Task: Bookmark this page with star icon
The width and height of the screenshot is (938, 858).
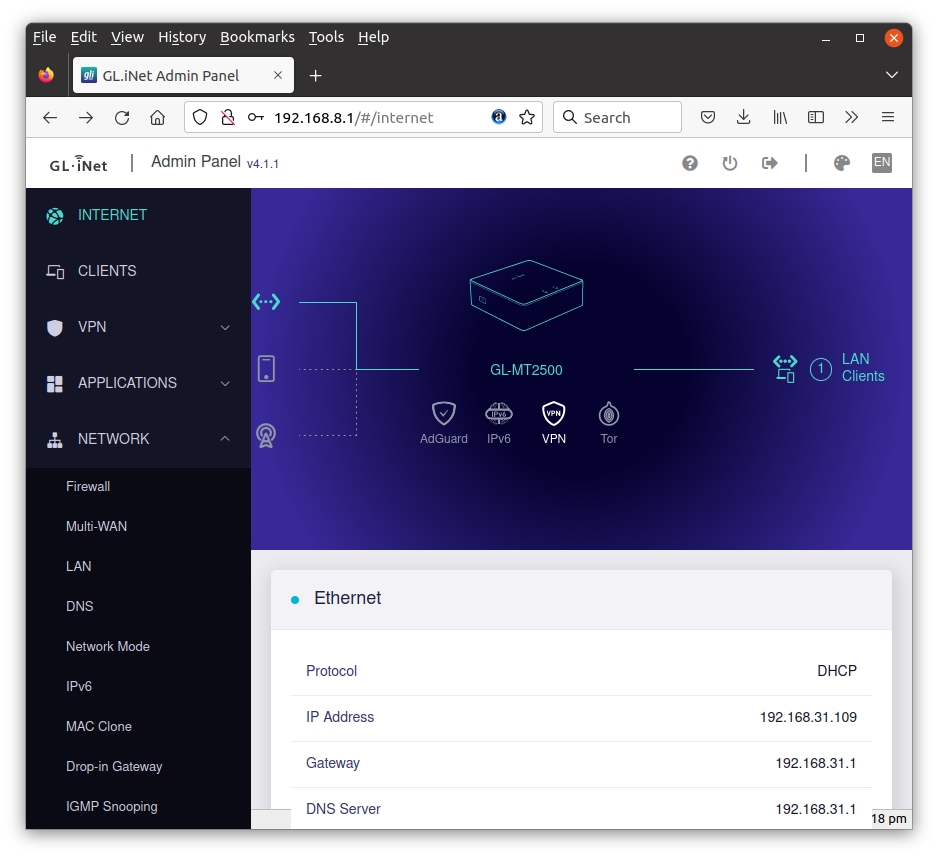Action: 527,117
